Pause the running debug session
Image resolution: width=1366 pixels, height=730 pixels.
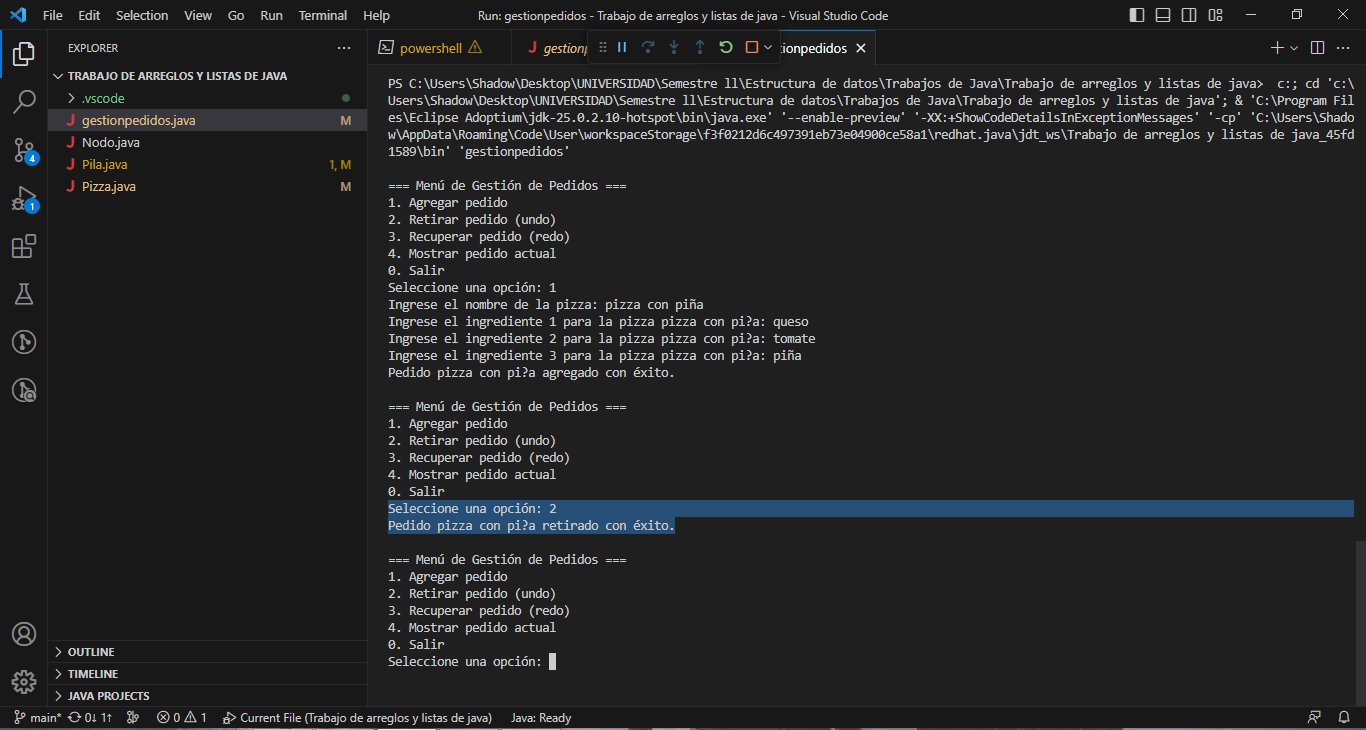point(621,47)
